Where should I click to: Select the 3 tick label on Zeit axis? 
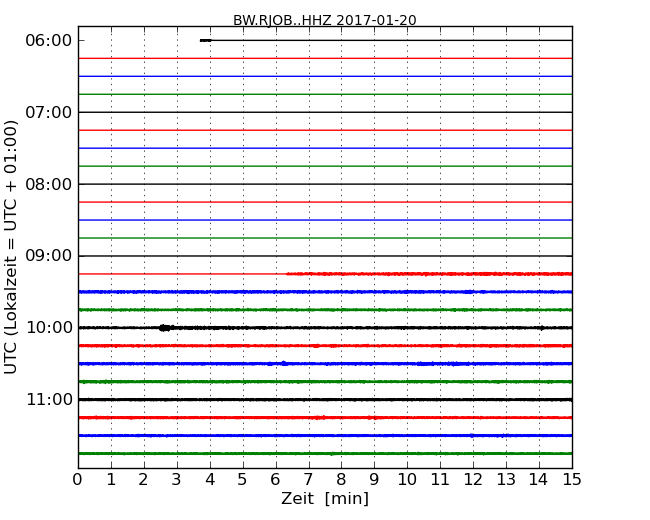tap(177, 480)
